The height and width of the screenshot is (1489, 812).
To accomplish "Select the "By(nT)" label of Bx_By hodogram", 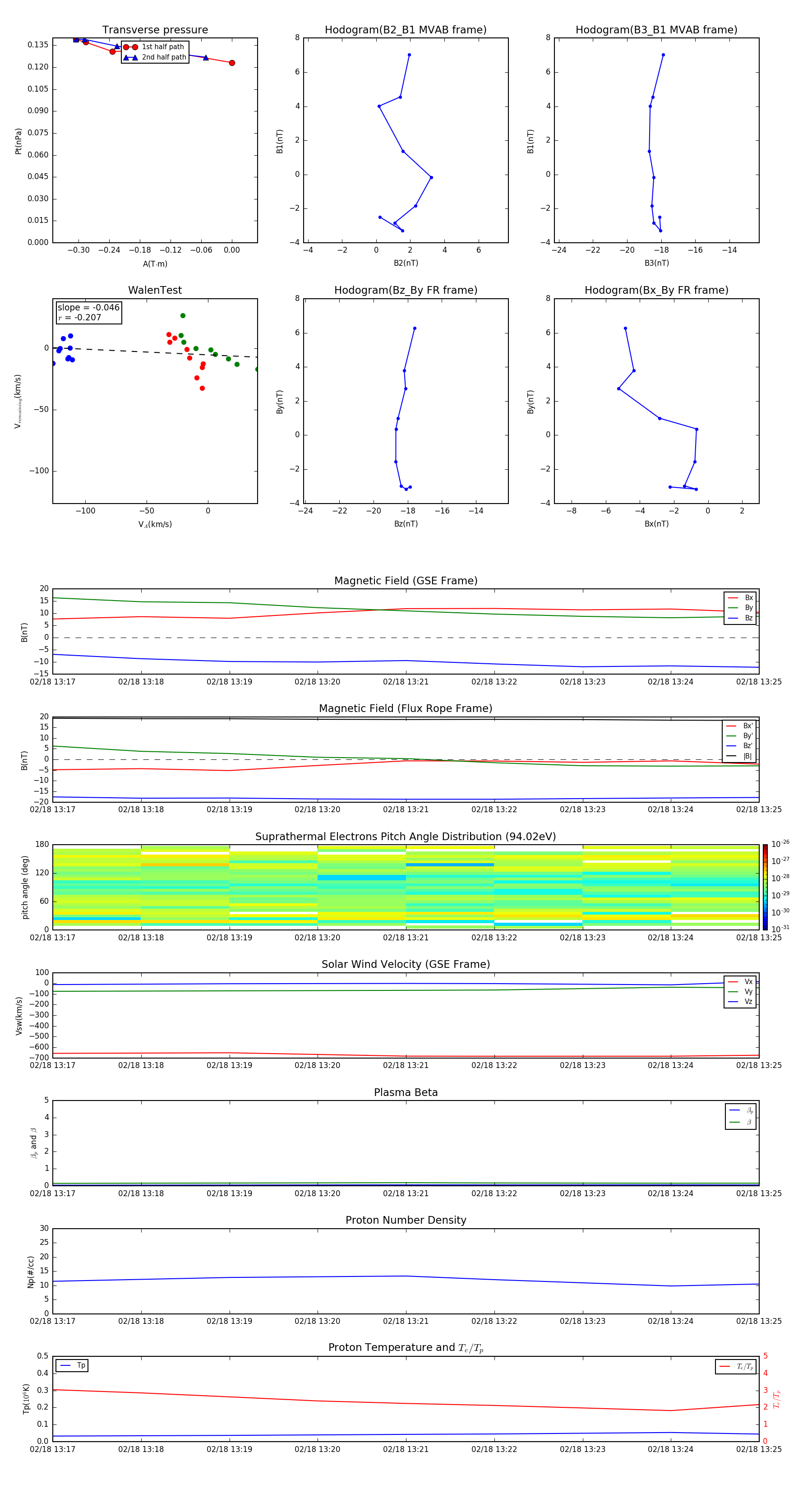I will pyautogui.click(x=531, y=402).
